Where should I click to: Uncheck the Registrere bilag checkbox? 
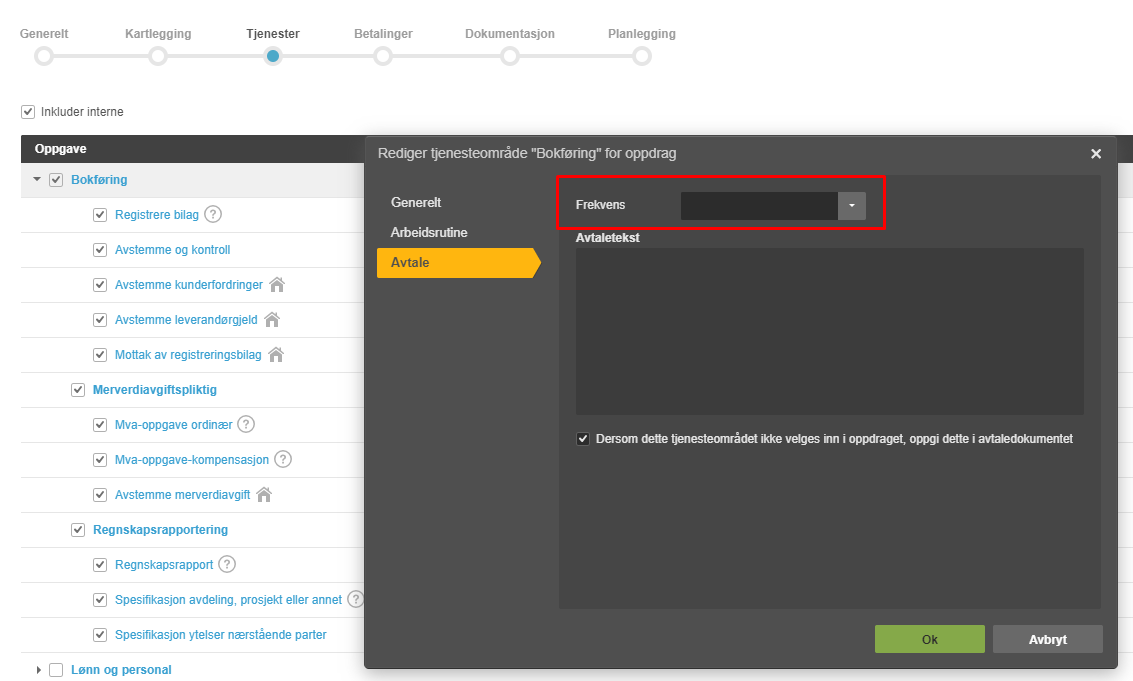coord(100,215)
